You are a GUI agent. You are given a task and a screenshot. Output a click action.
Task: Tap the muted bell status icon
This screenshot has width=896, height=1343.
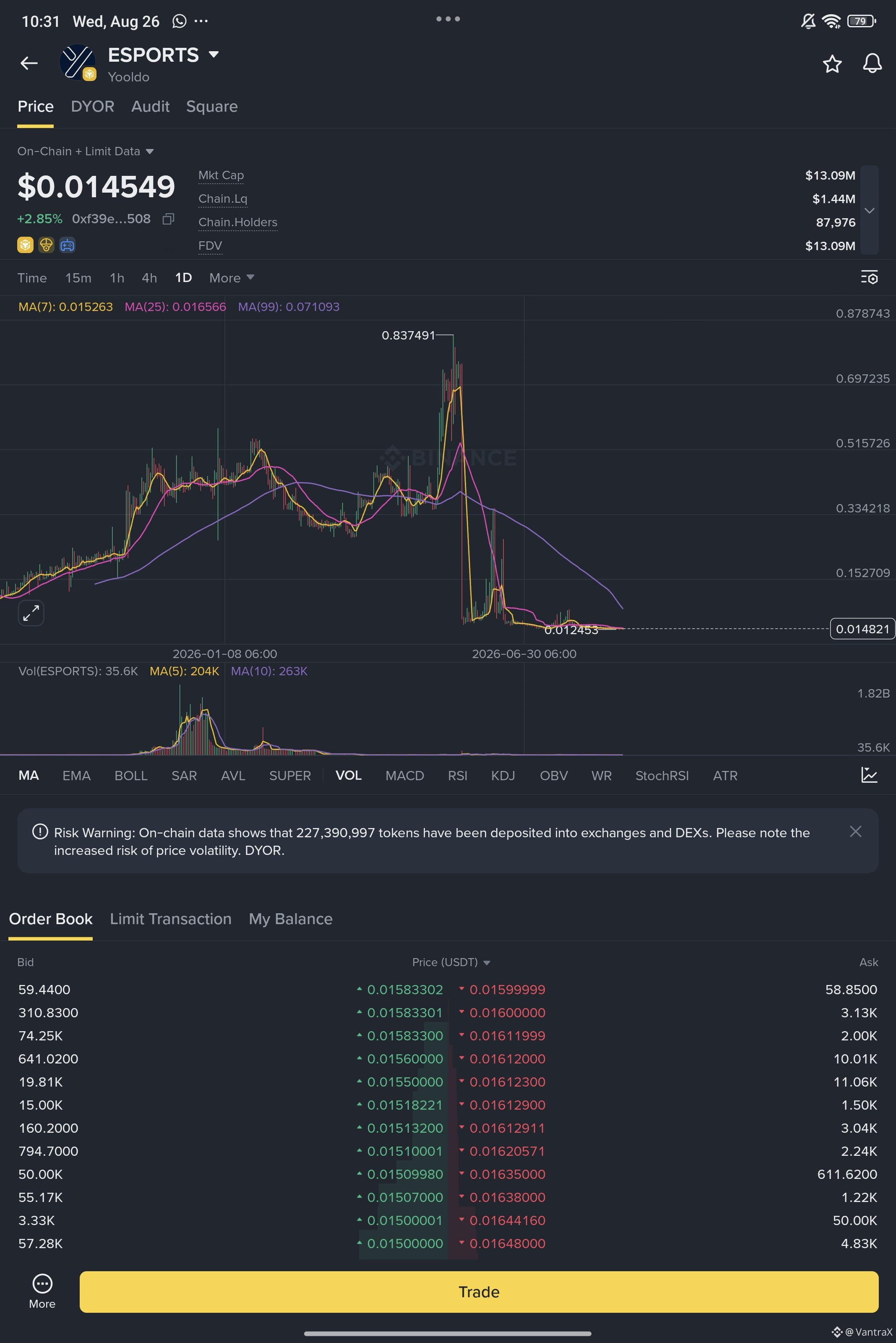click(x=808, y=21)
